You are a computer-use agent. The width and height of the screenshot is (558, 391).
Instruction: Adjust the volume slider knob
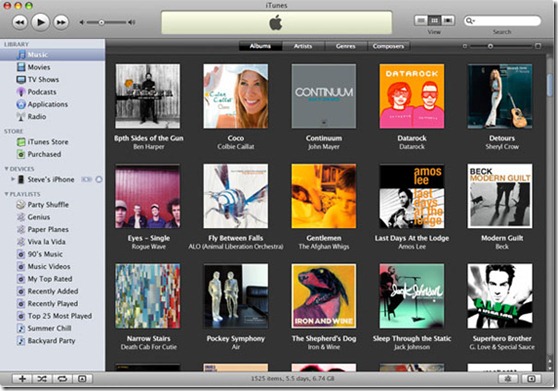pos(101,22)
